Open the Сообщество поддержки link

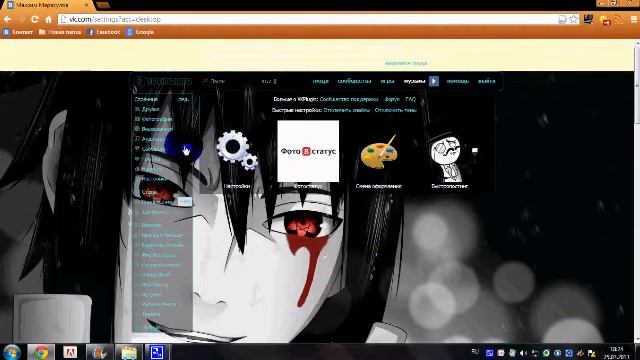(x=349, y=99)
